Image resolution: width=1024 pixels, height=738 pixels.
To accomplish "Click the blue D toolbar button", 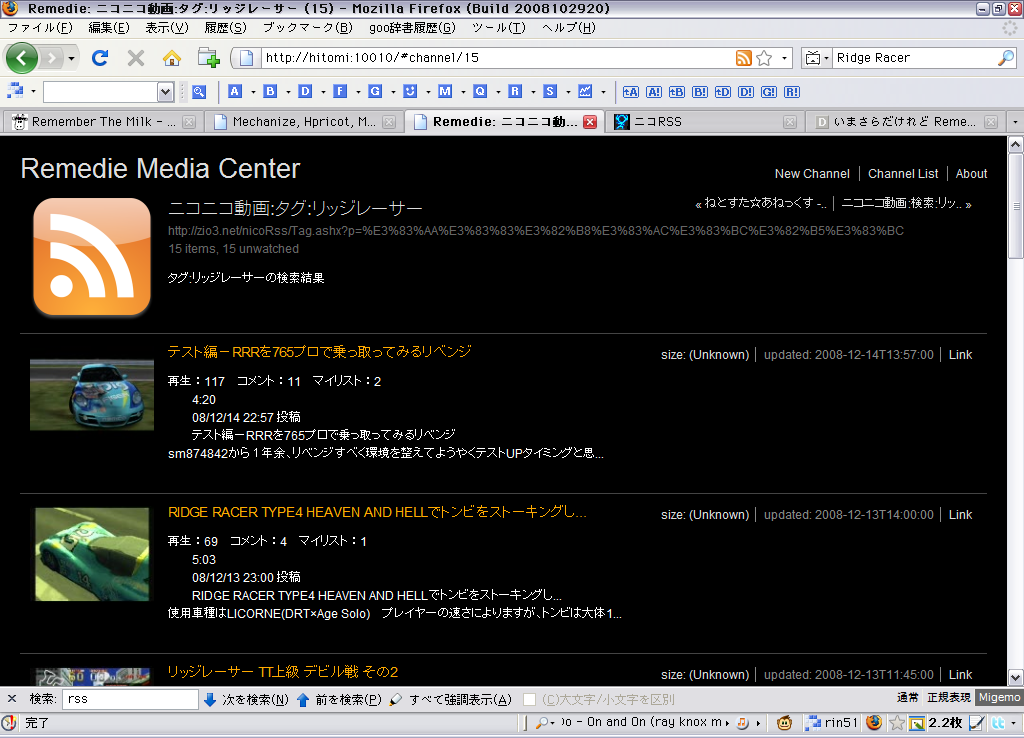I will tap(305, 91).
